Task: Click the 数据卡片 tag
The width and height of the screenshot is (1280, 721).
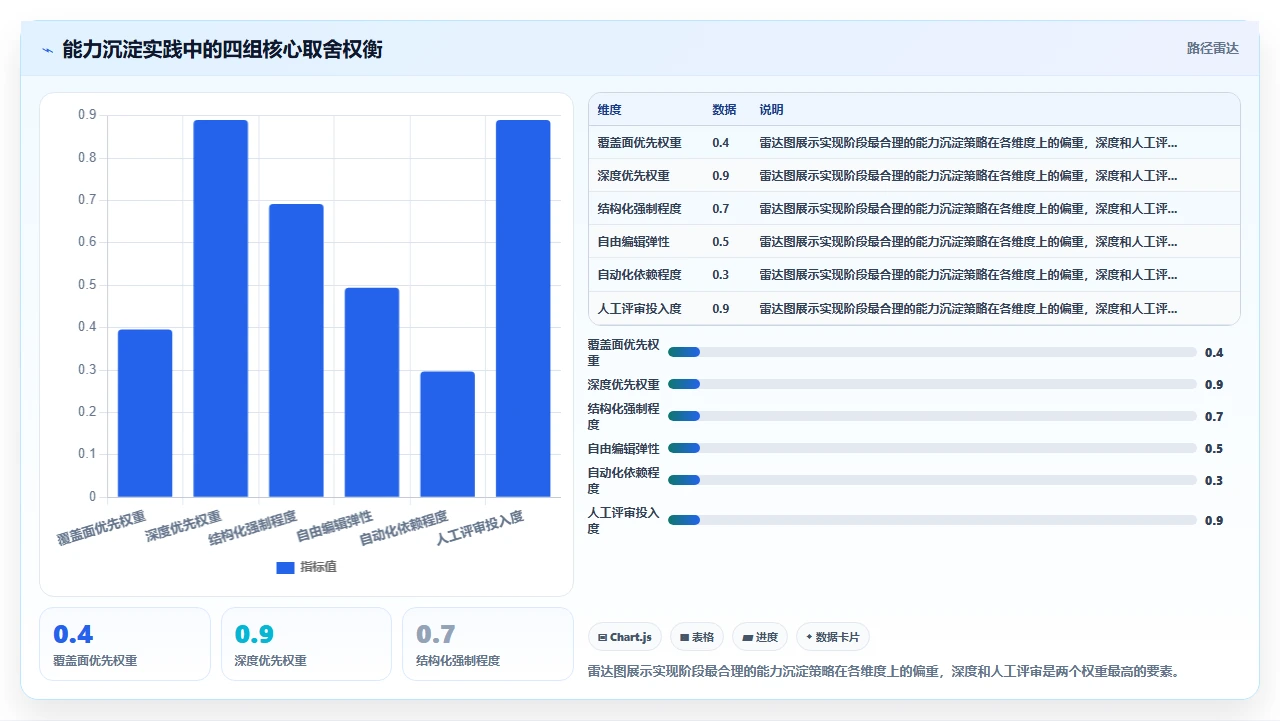Action: pyautogui.click(x=833, y=637)
